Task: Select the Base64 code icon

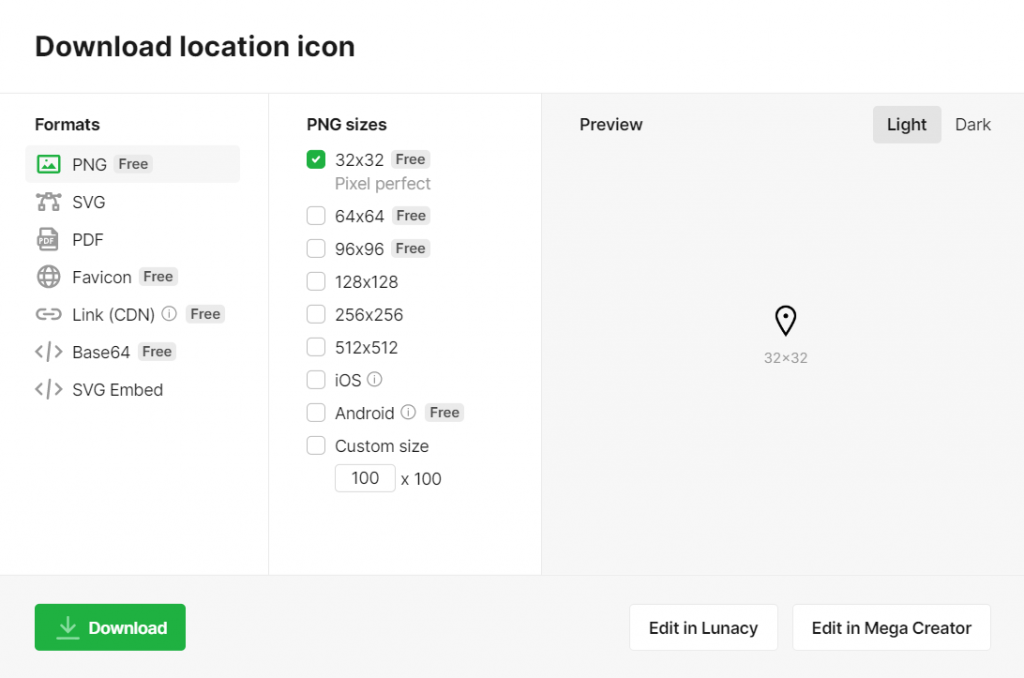Action: pyautogui.click(x=50, y=351)
